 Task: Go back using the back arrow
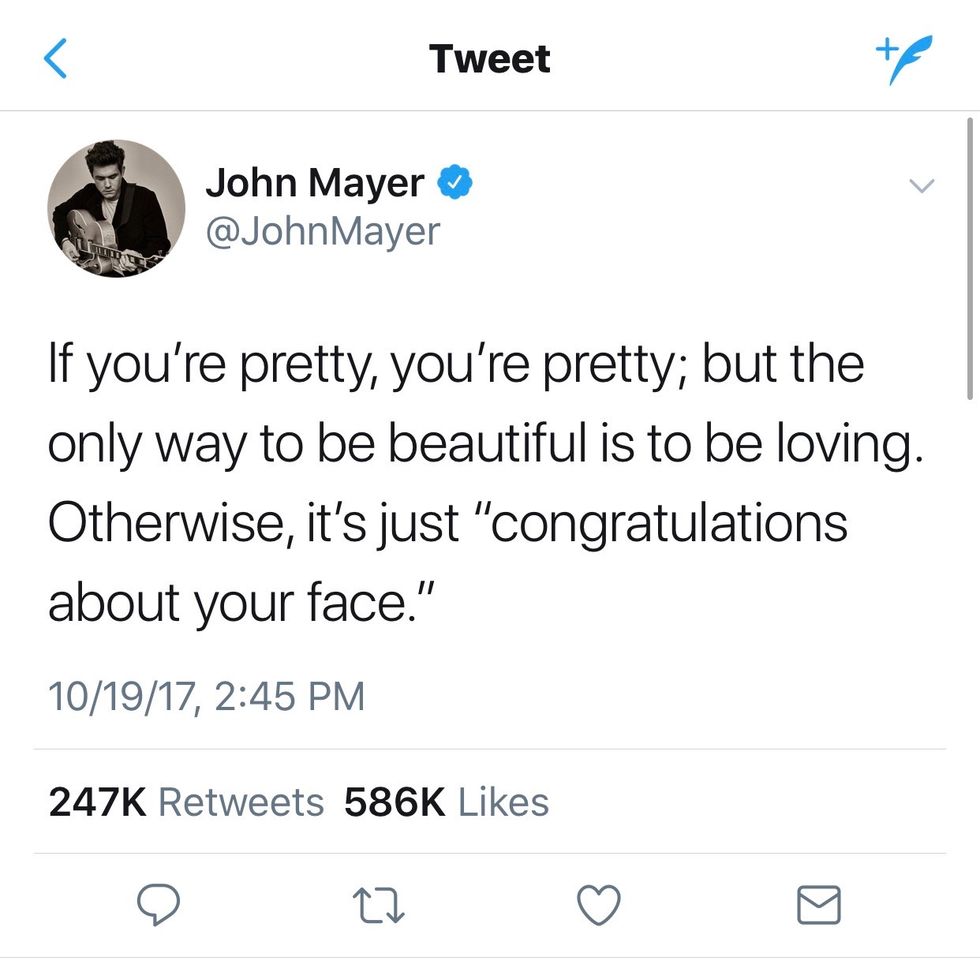tap(55, 58)
